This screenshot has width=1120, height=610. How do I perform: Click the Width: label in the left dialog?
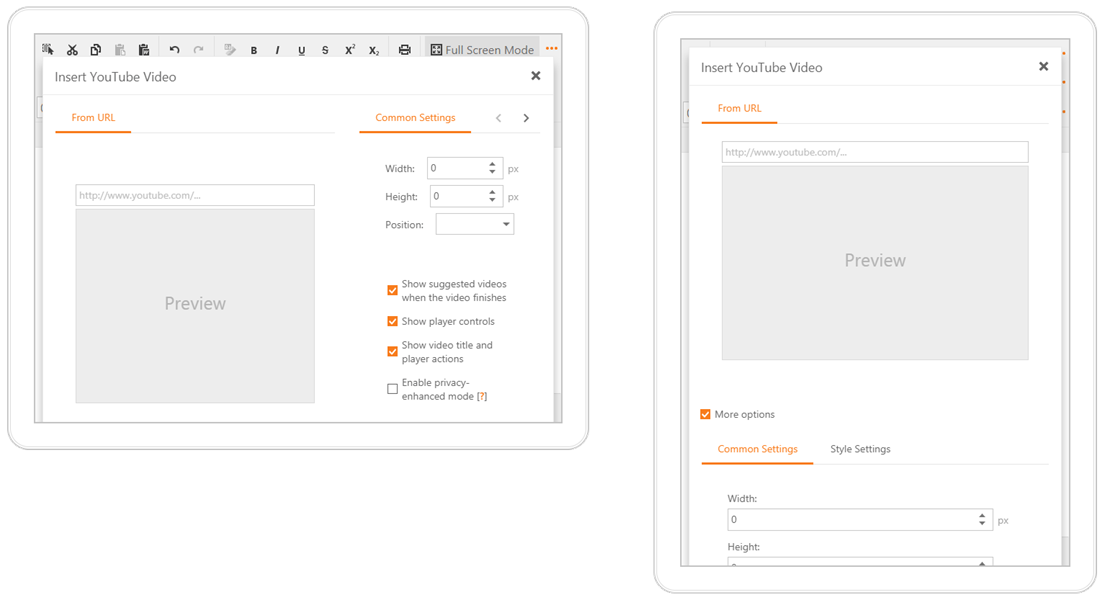400,169
